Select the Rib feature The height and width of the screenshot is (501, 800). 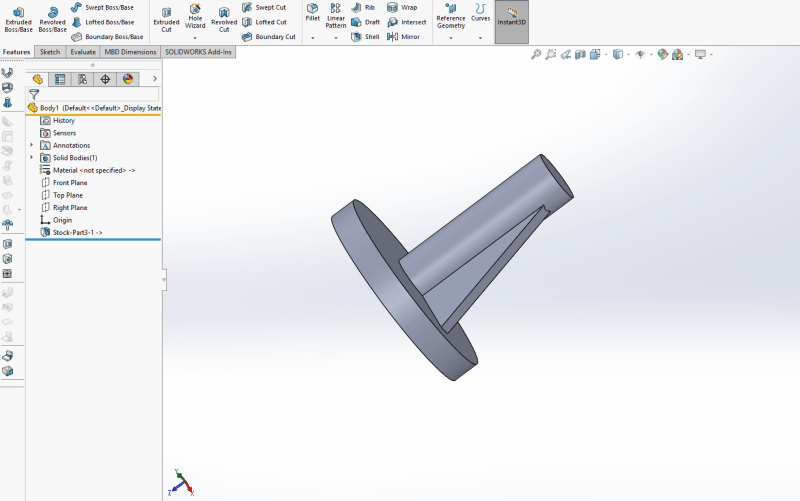pos(363,7)
